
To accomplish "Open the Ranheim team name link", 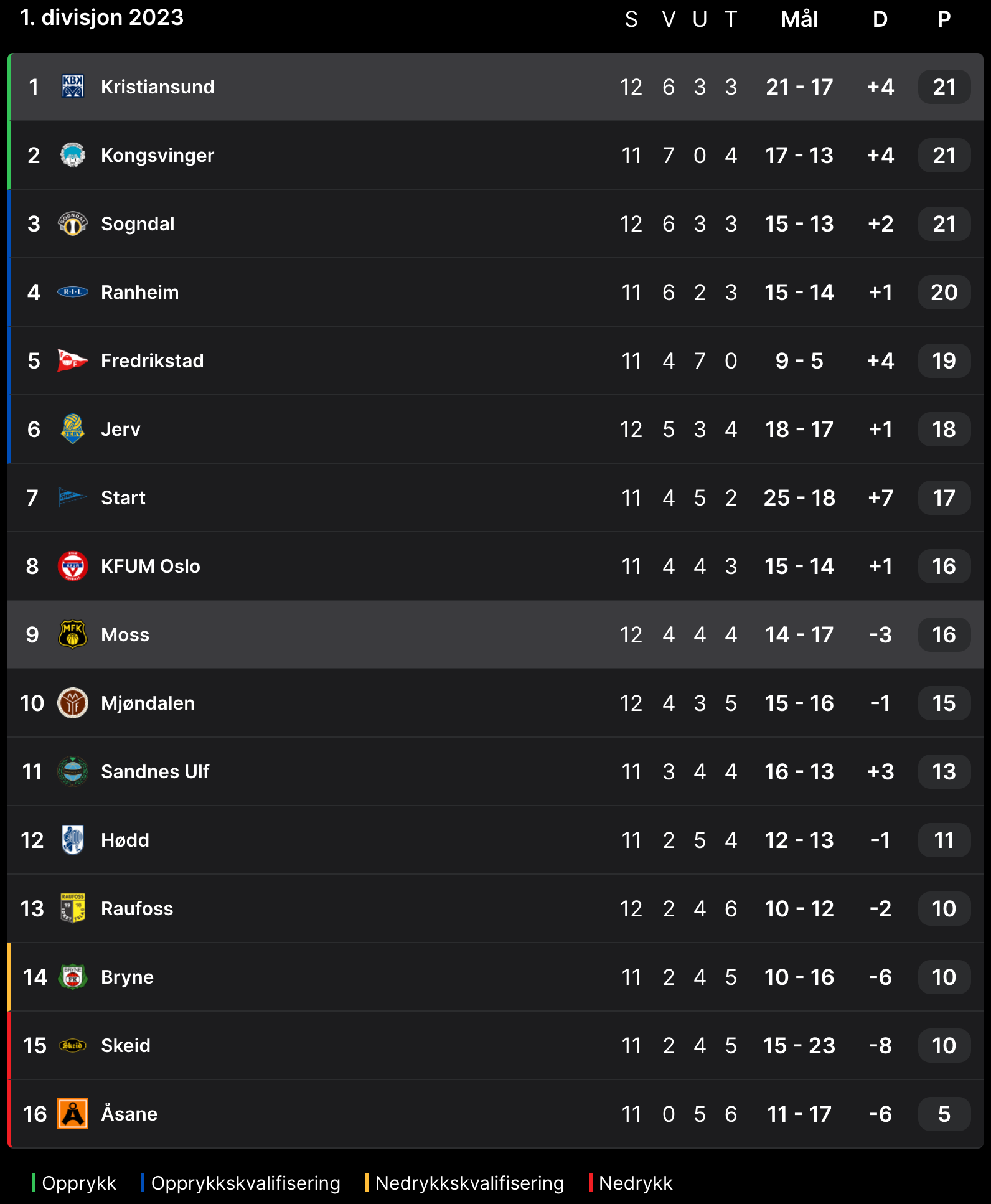I will [x=139, y=292].
